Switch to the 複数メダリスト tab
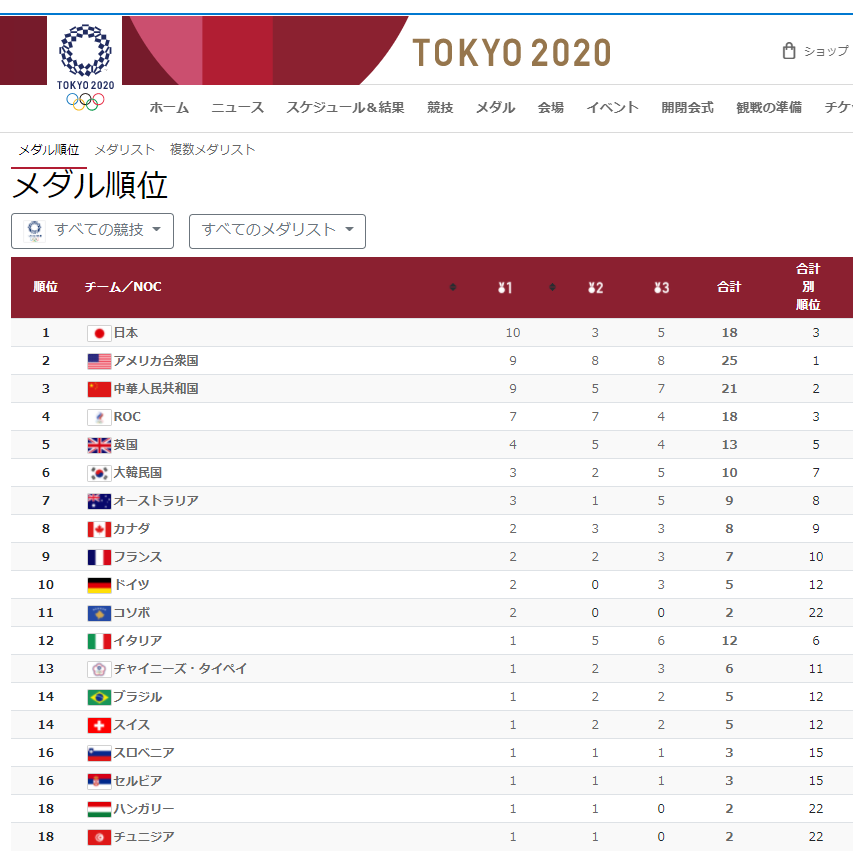The height and width of the screenshot is (851, 853). [x=212, y=150]
